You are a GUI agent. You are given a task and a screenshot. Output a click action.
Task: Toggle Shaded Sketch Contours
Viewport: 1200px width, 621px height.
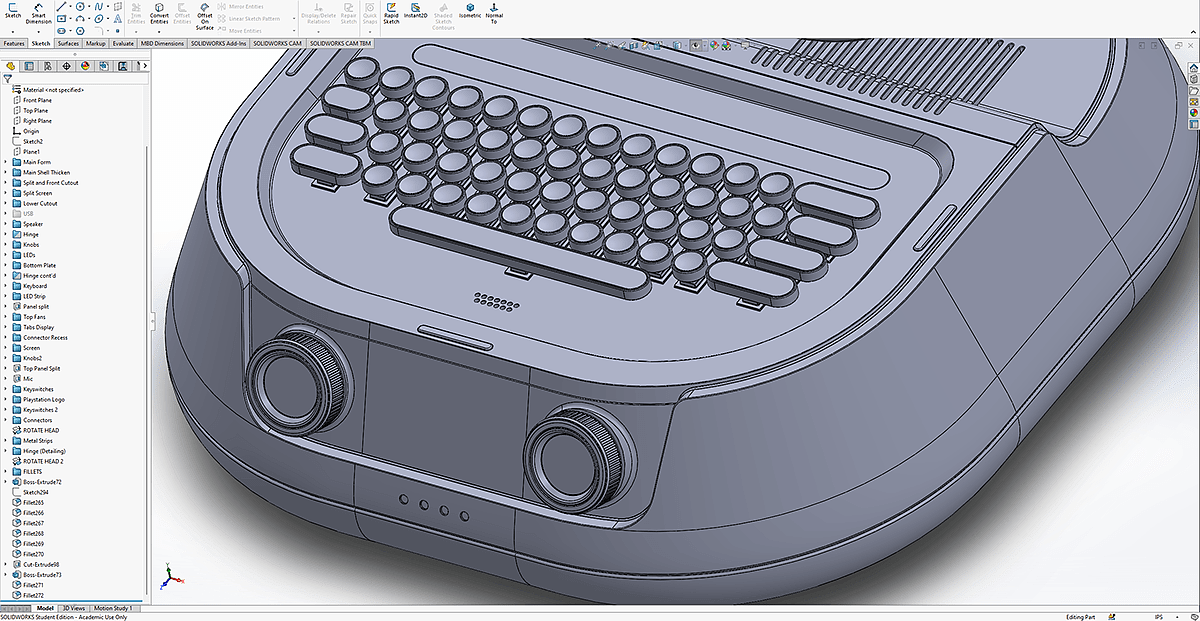[443, 16]
